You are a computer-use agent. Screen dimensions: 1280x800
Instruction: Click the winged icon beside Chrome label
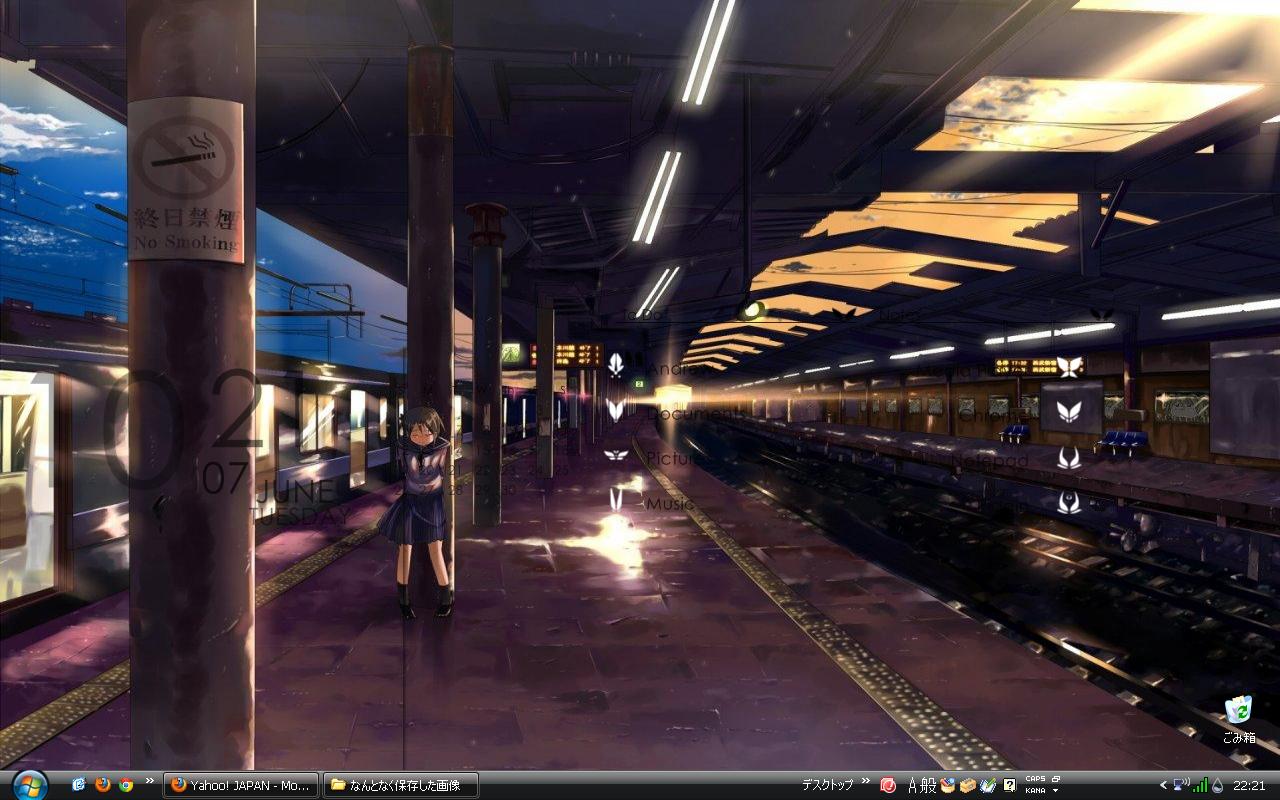(1068, 411)
